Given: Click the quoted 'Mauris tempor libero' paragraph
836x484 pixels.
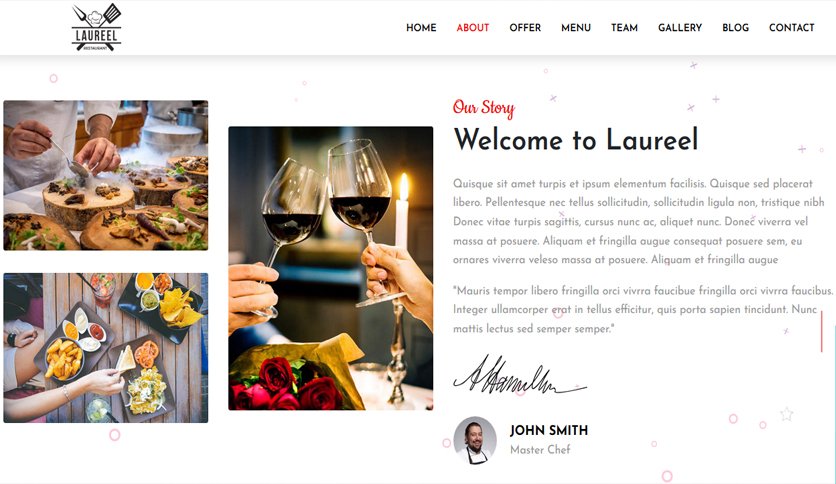Looking at the screenshot, I should (643, 310).
